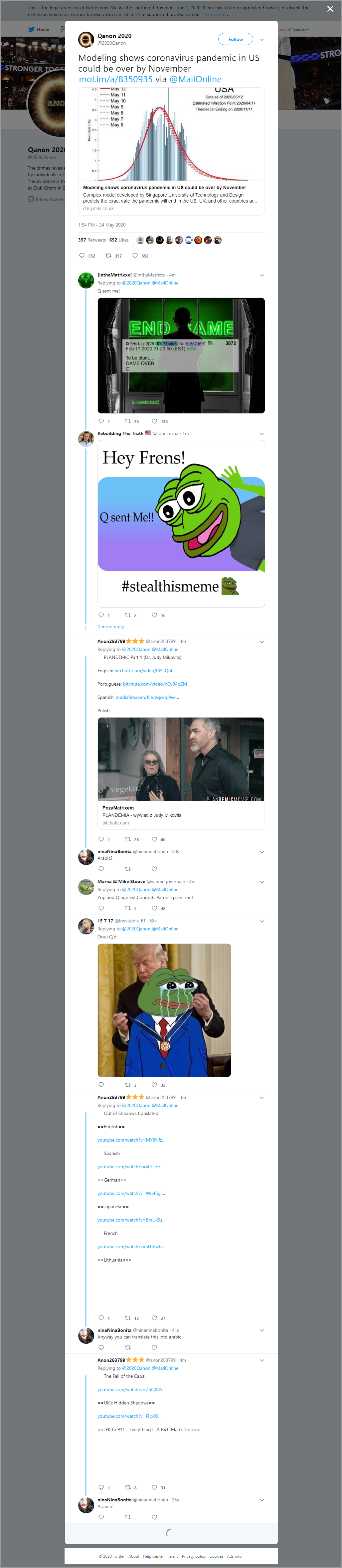
Task: Open the Privacy policy footer link
Action: point(194,1556)
